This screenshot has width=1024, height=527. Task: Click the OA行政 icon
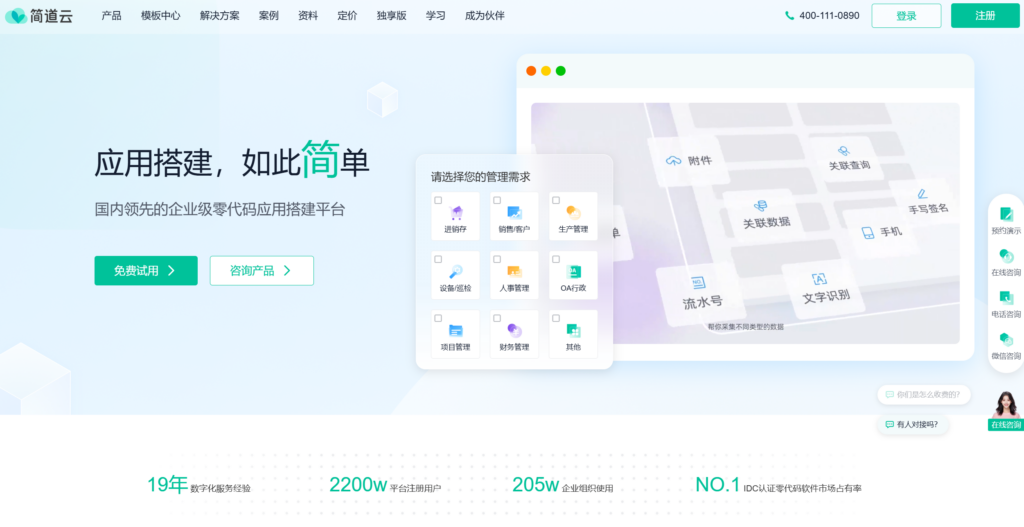[x=573, y=271]
